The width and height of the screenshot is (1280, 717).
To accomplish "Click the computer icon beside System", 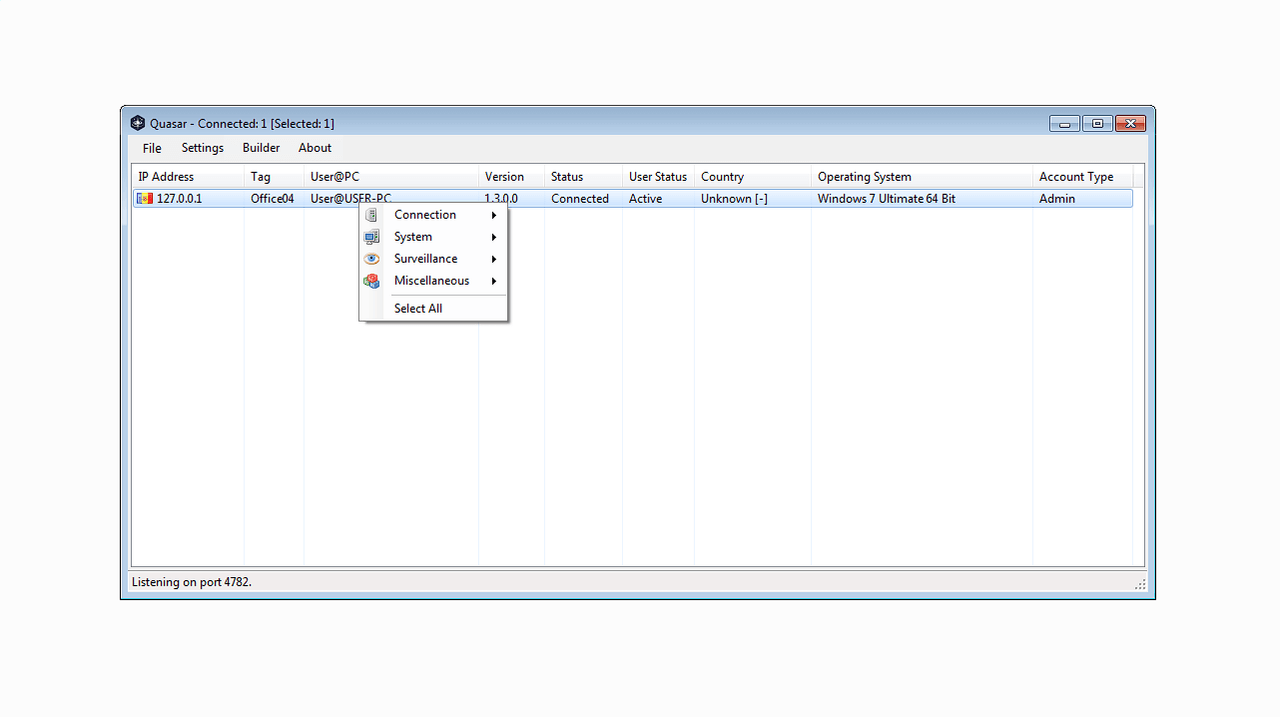I will pos(371,236).
